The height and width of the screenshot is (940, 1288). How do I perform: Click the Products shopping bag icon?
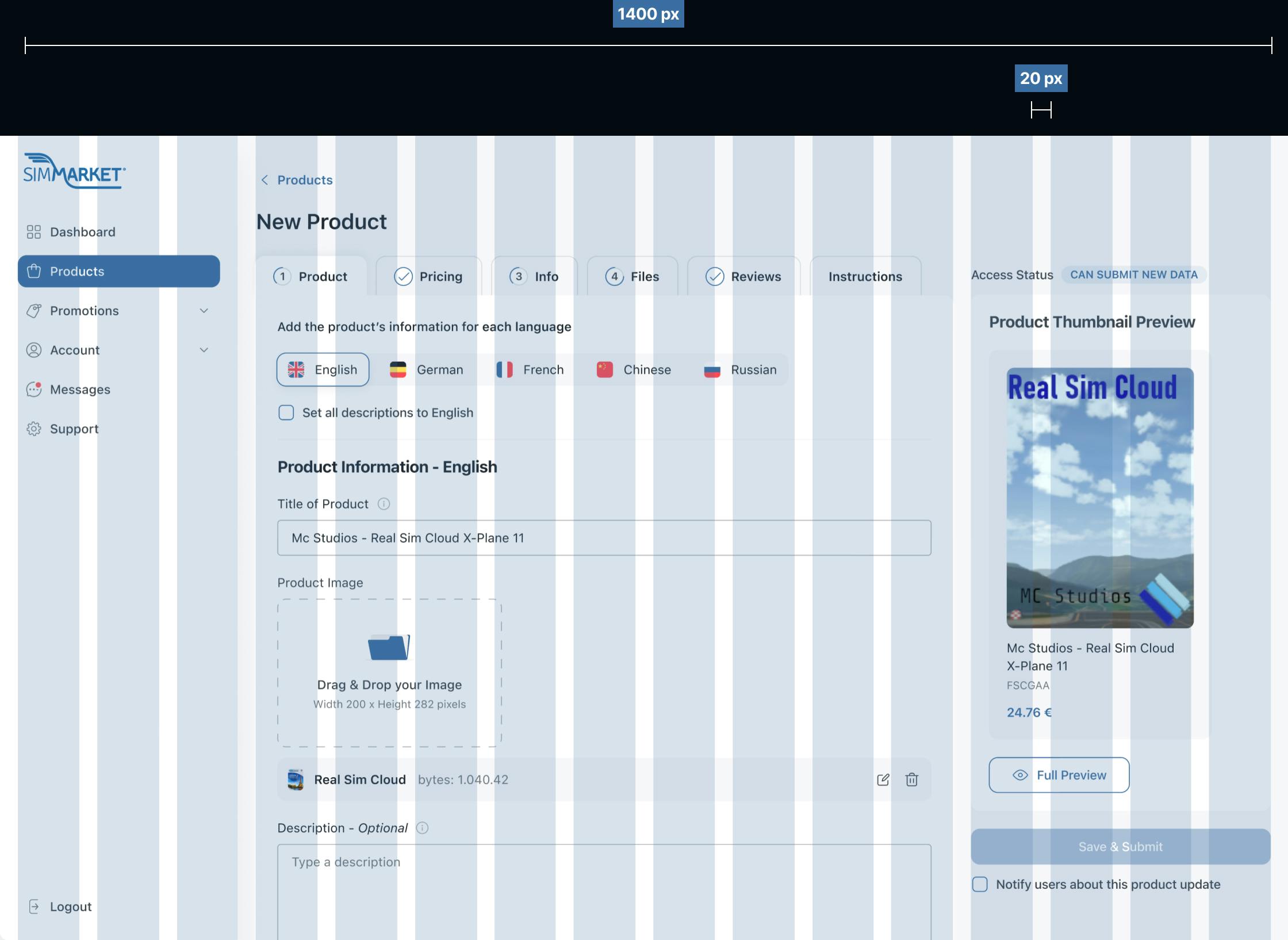(34, 271)
